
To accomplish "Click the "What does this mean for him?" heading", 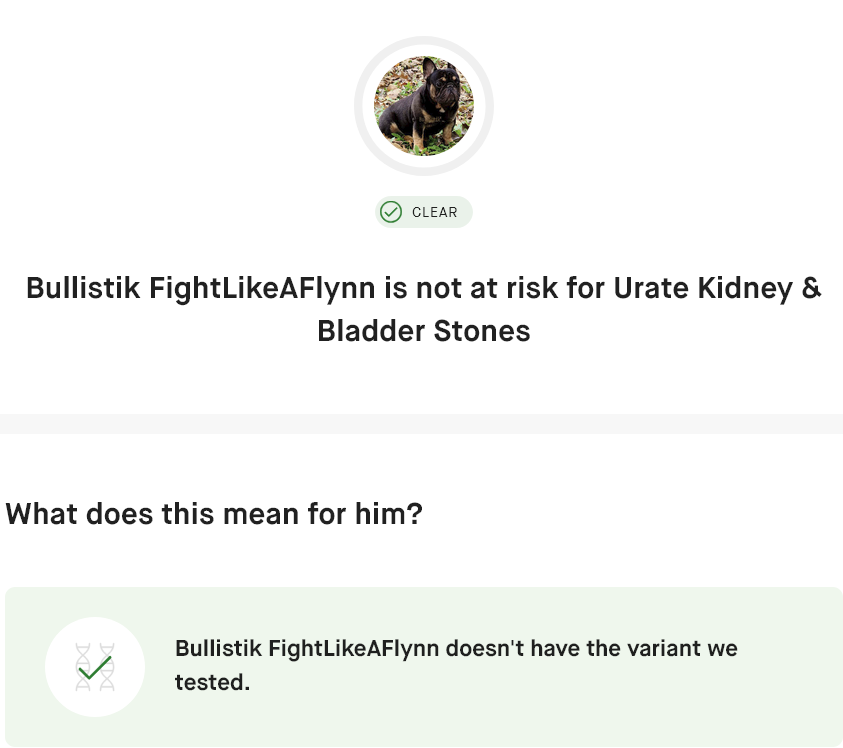I will pyautogui.click(x=214, y=514).
